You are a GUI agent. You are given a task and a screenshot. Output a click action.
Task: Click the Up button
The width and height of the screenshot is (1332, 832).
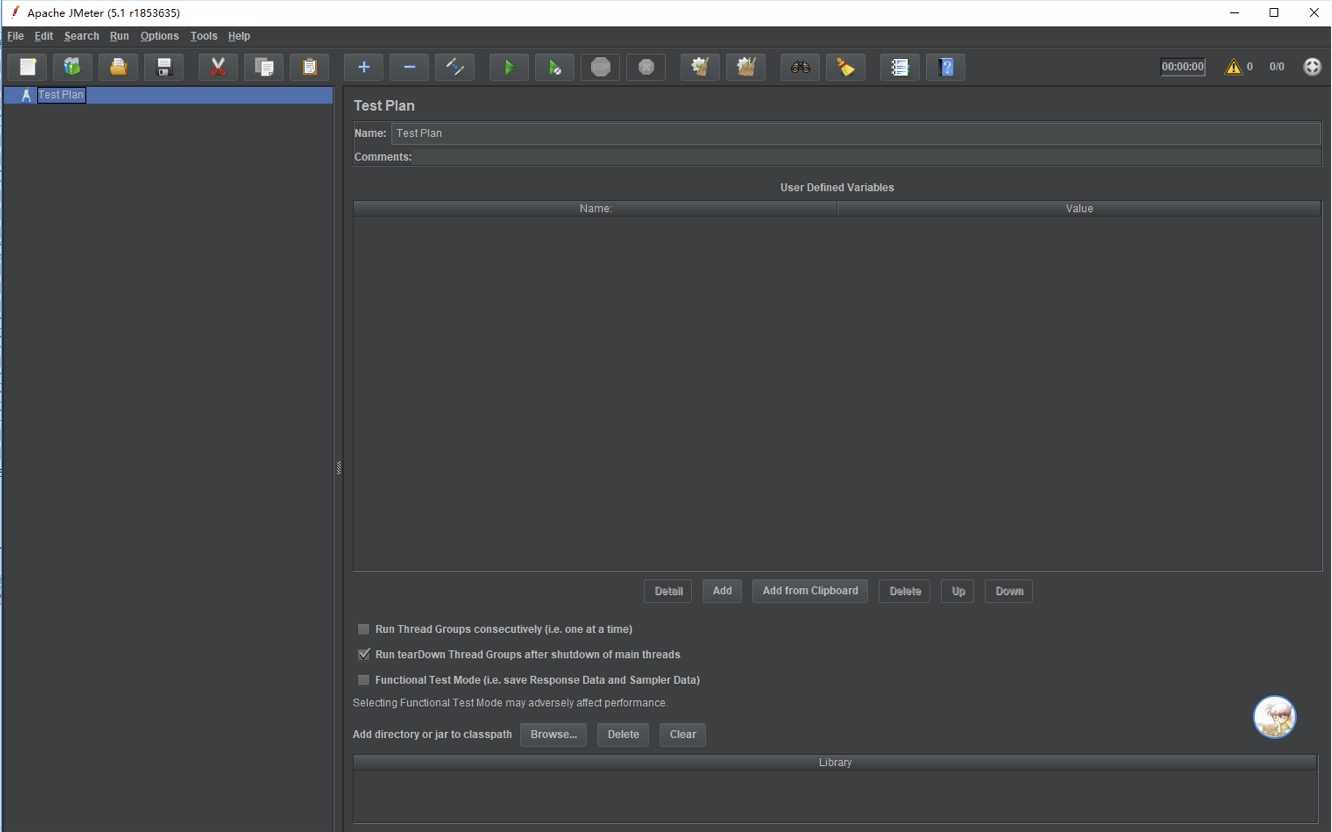(958, 591)
